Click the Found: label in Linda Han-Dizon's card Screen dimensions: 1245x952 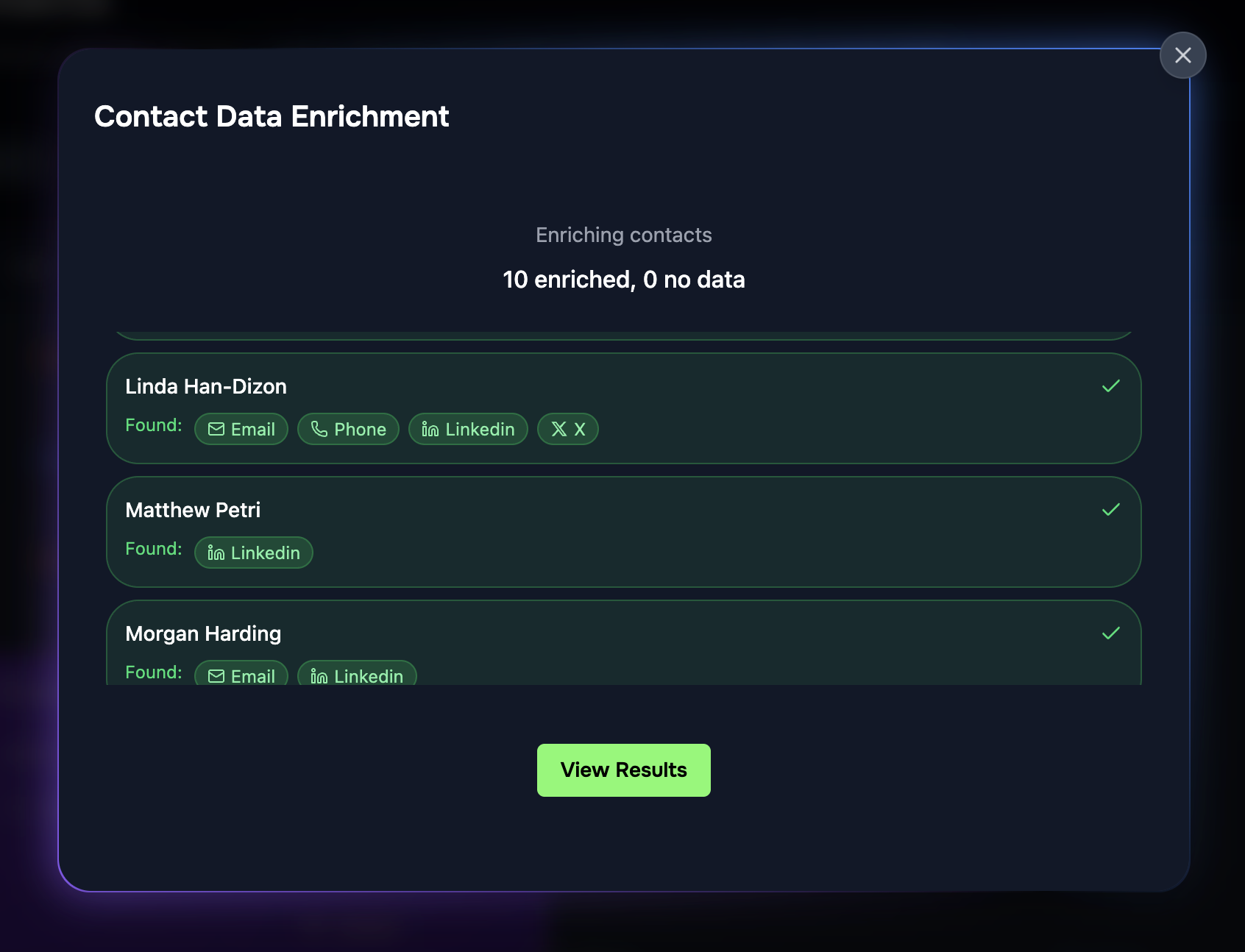(x=154, y=425)
